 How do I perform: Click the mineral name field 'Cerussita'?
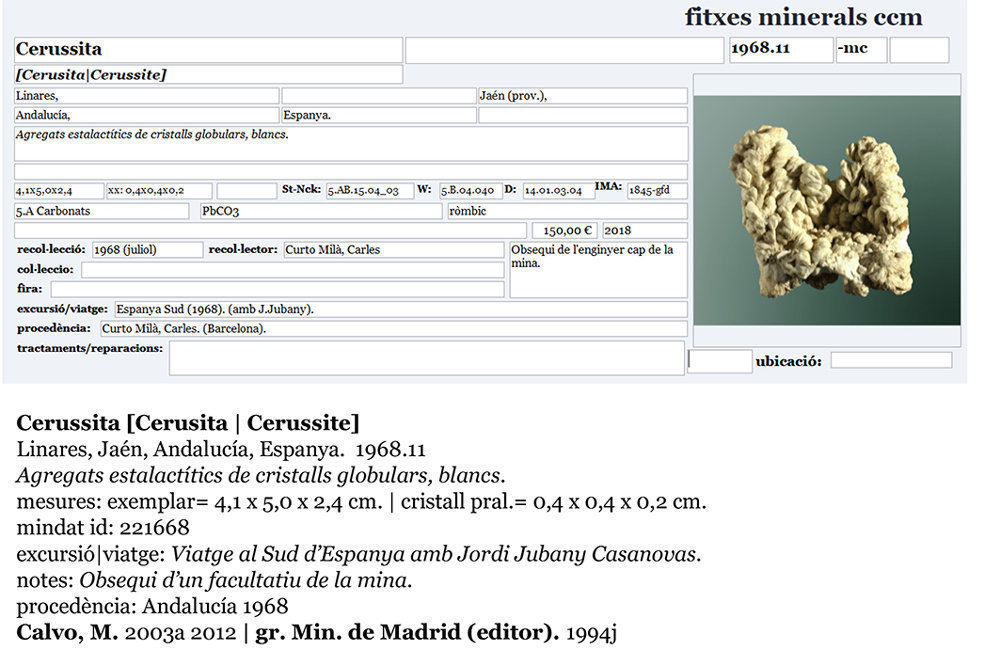click(x=208, y=50)
